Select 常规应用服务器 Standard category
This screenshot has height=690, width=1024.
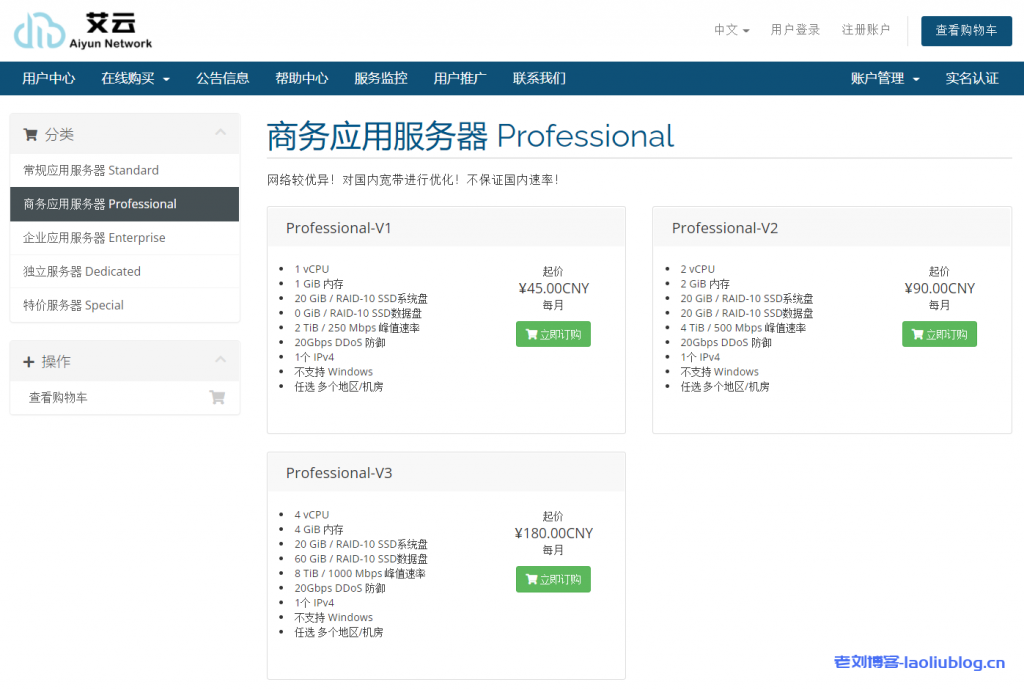point(92,170)
